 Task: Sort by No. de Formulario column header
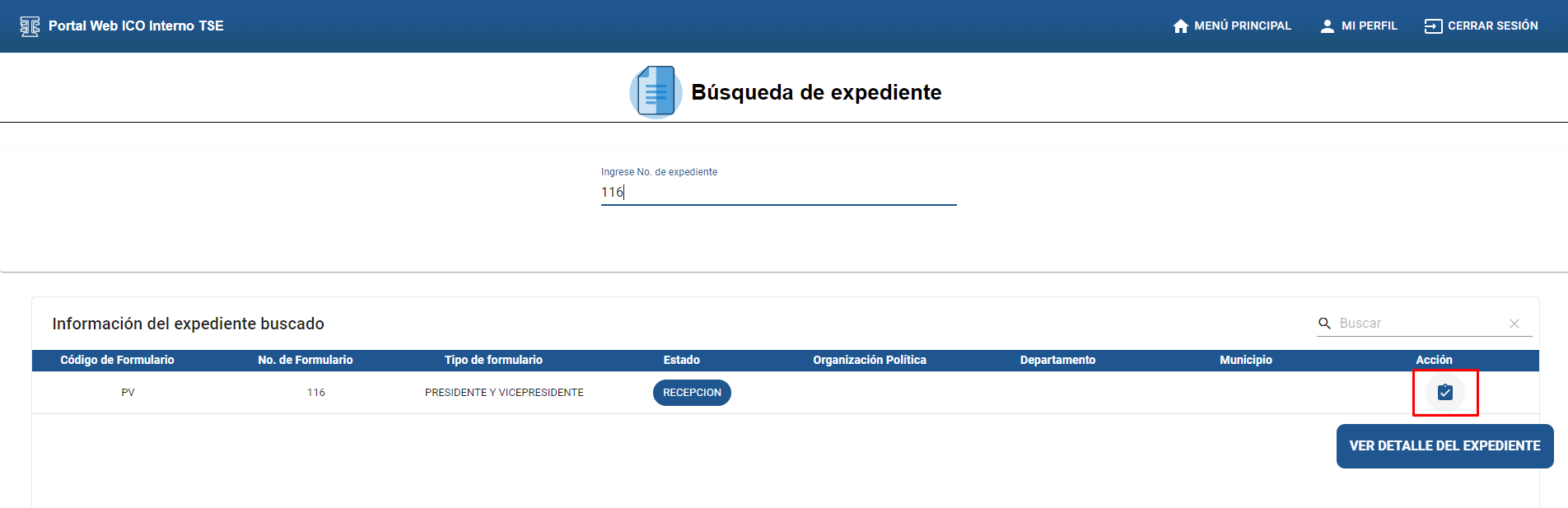305,360
